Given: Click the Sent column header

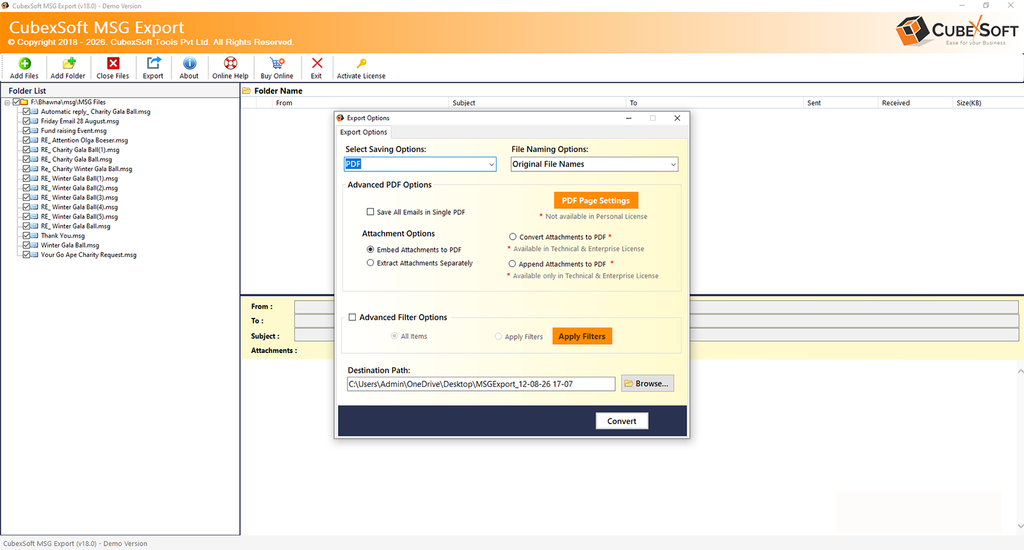Looking at the screenshot, I should click(x=814, y=103).
